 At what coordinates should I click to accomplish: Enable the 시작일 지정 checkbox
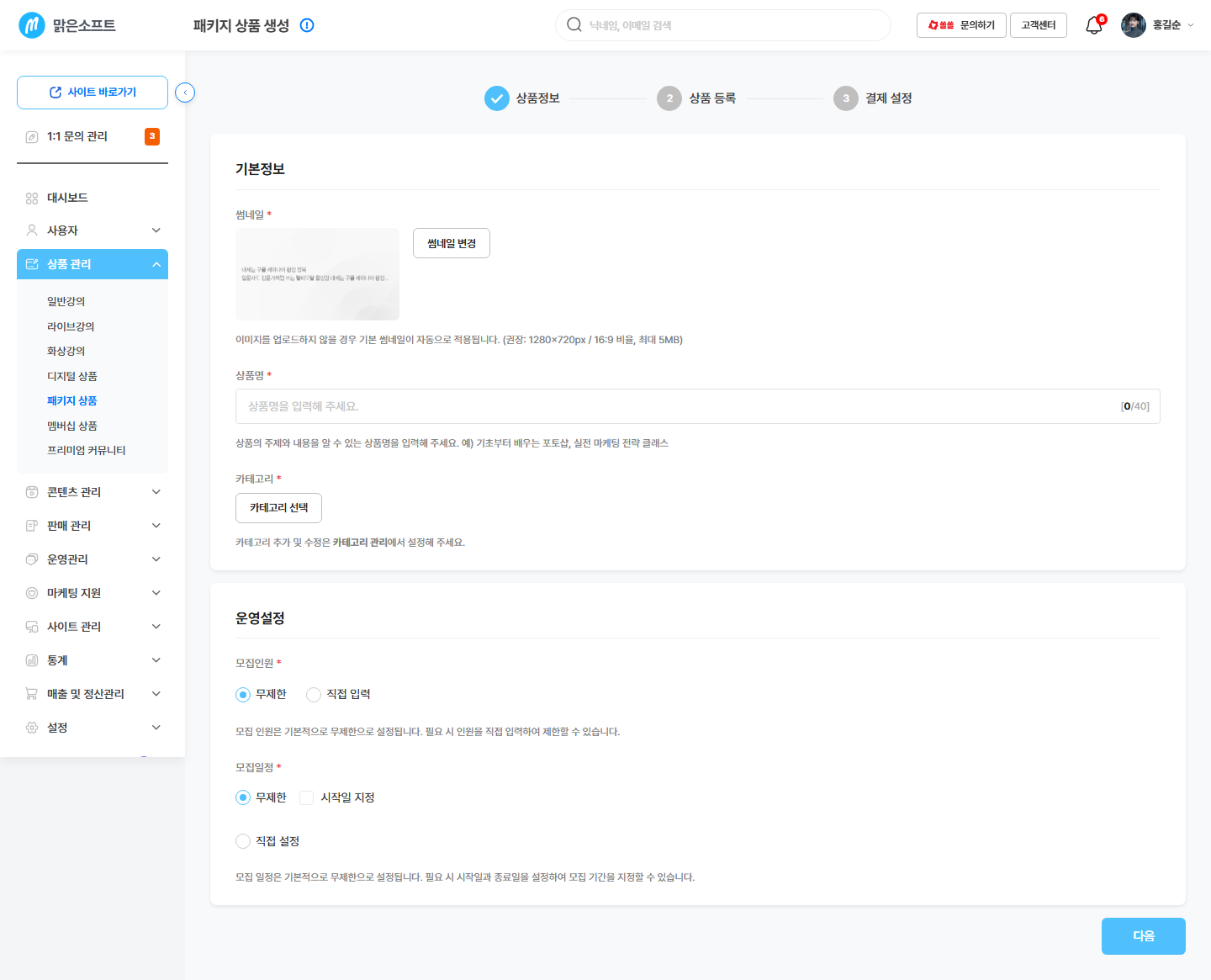[307, 797]
